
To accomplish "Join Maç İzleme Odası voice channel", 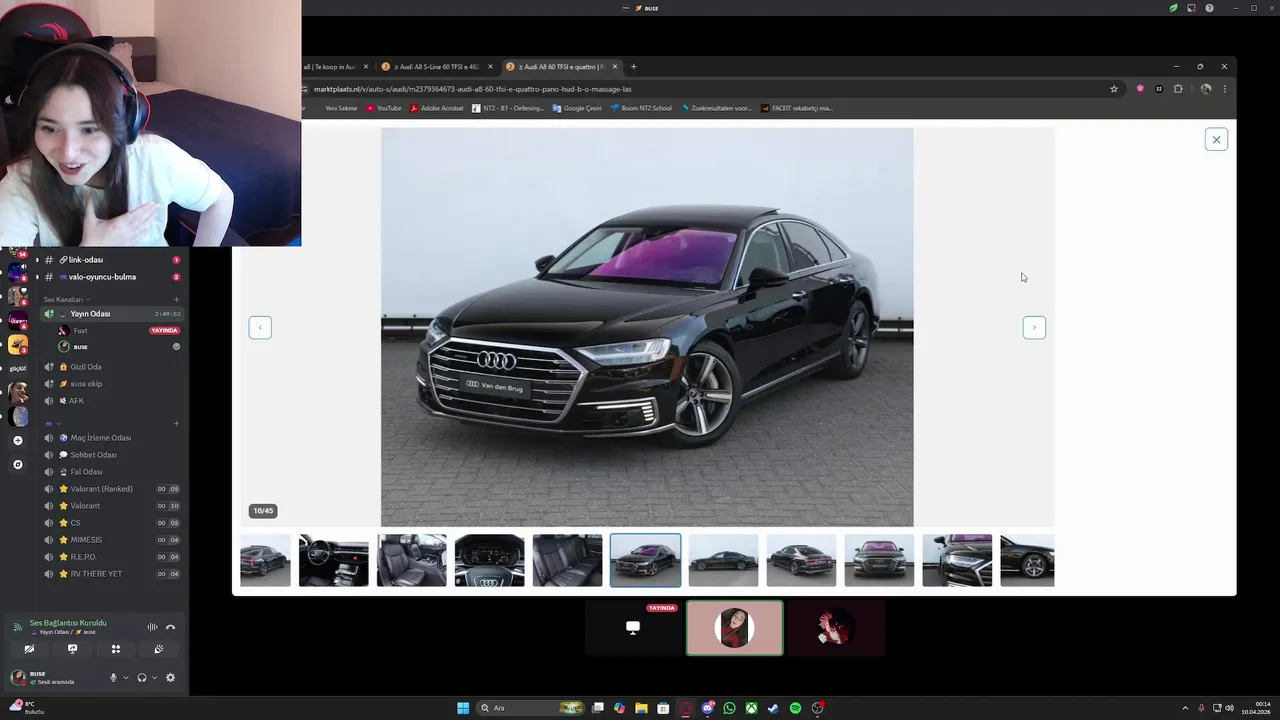I will point(111,438).
